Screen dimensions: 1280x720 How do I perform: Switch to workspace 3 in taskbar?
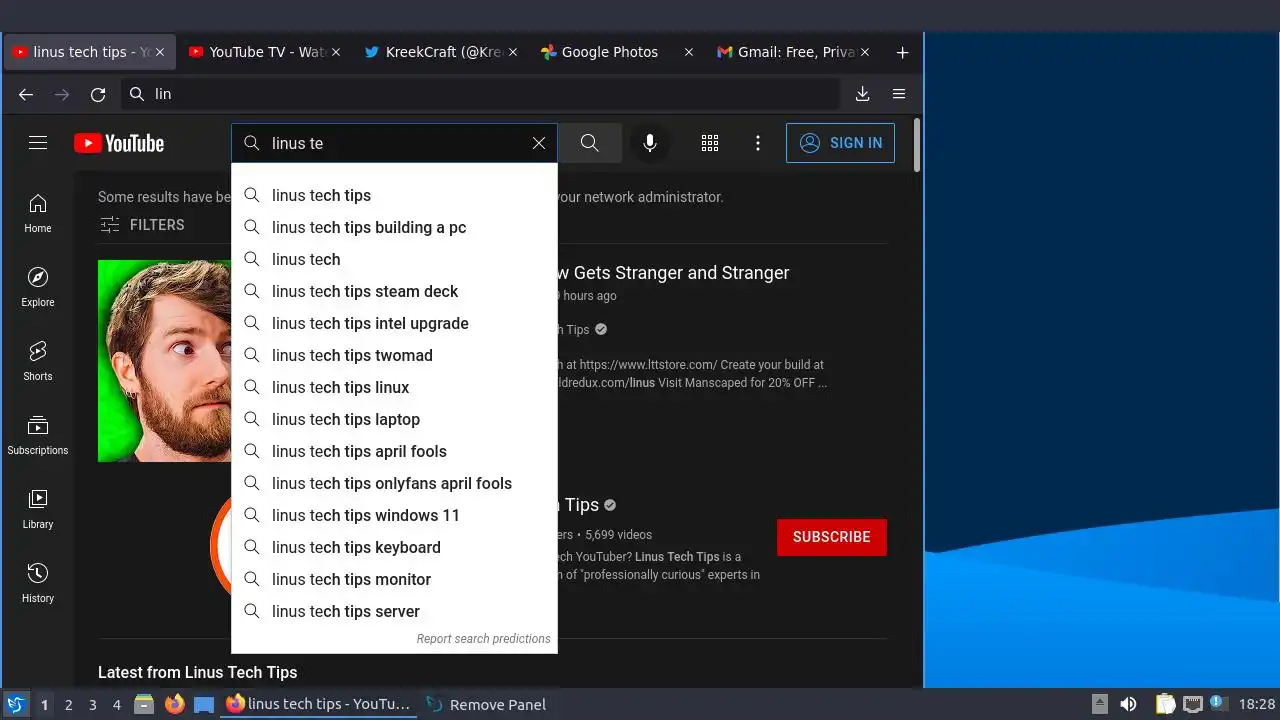click(92, 705)
